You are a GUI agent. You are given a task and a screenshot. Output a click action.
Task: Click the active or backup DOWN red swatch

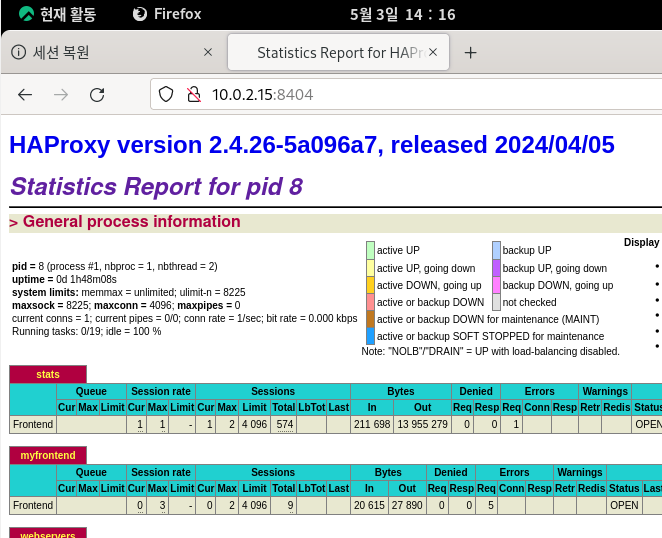click(x=370, y=302)
